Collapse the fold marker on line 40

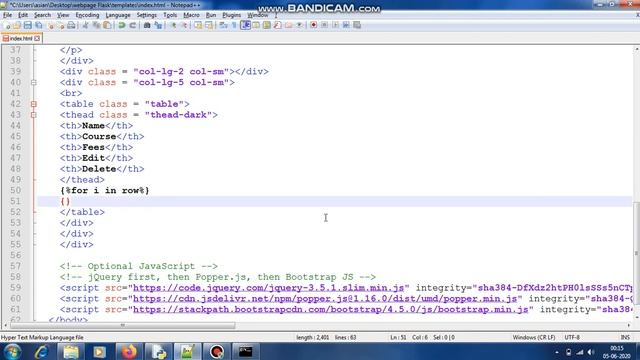34,82
